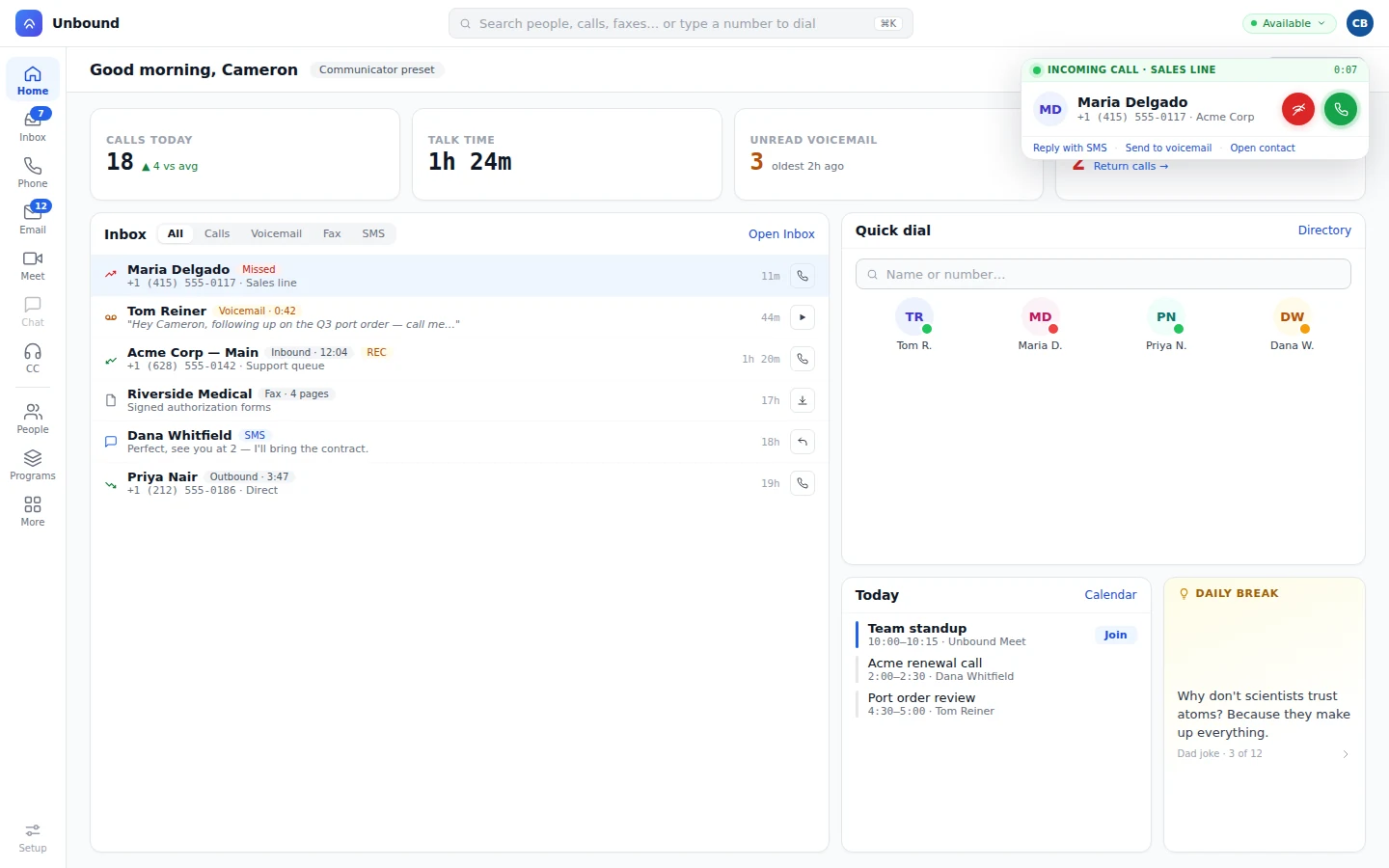
Task: Open the Available status dropdown
Action: pos(1289,23)
